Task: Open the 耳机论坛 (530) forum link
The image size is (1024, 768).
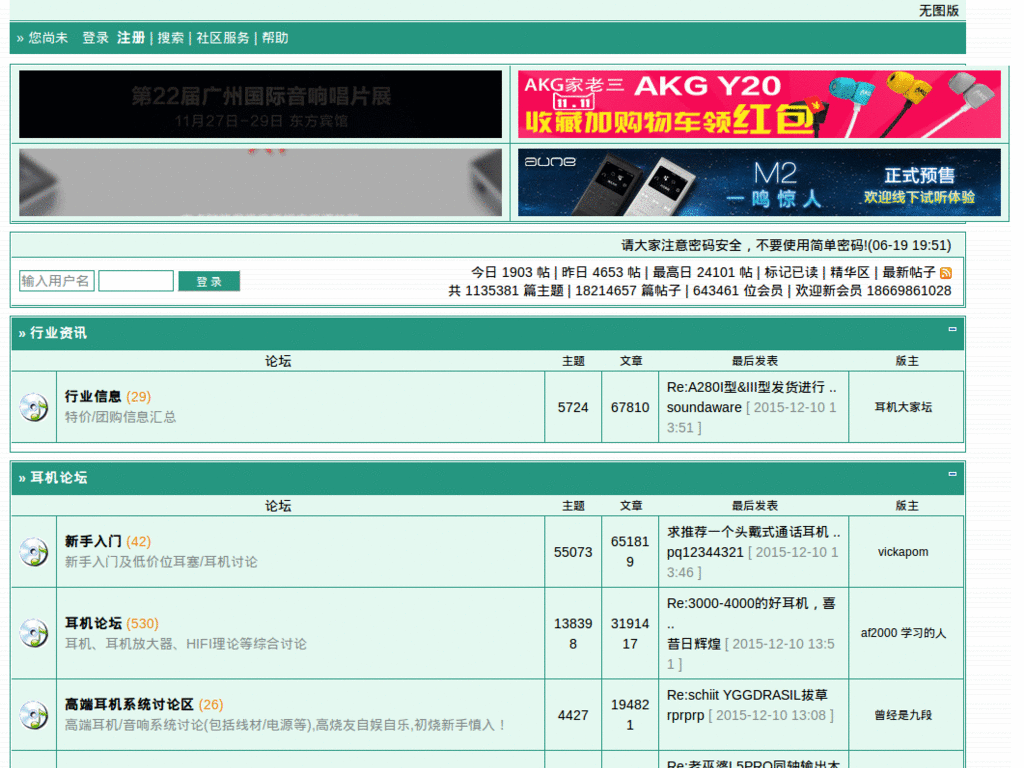Action: pos(93,623)
